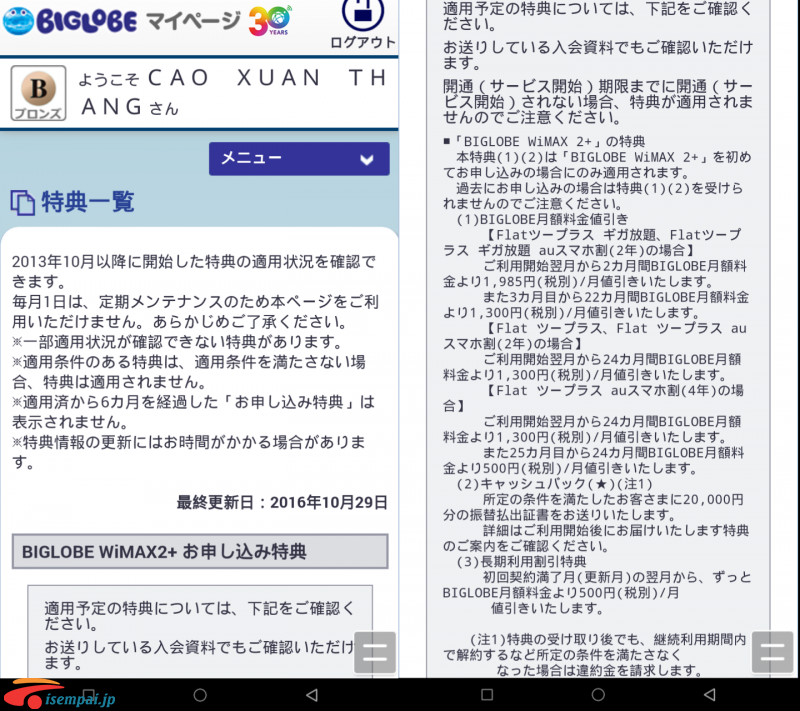Screen dimensions: 800x711
Task: Tap the ブロンズ member rank badge
Action: click(38, 93)
